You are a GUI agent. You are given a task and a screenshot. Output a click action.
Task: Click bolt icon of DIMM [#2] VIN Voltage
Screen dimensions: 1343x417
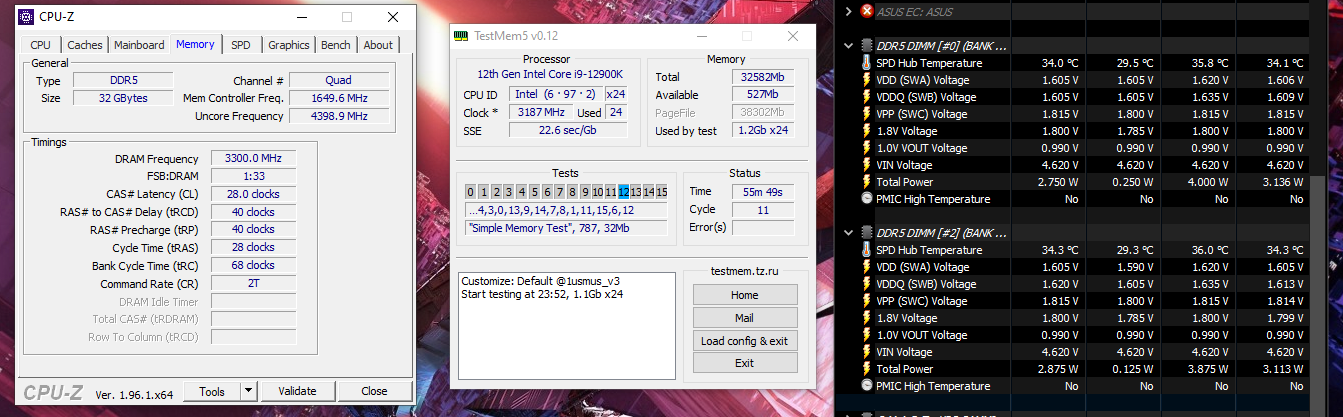866,352
